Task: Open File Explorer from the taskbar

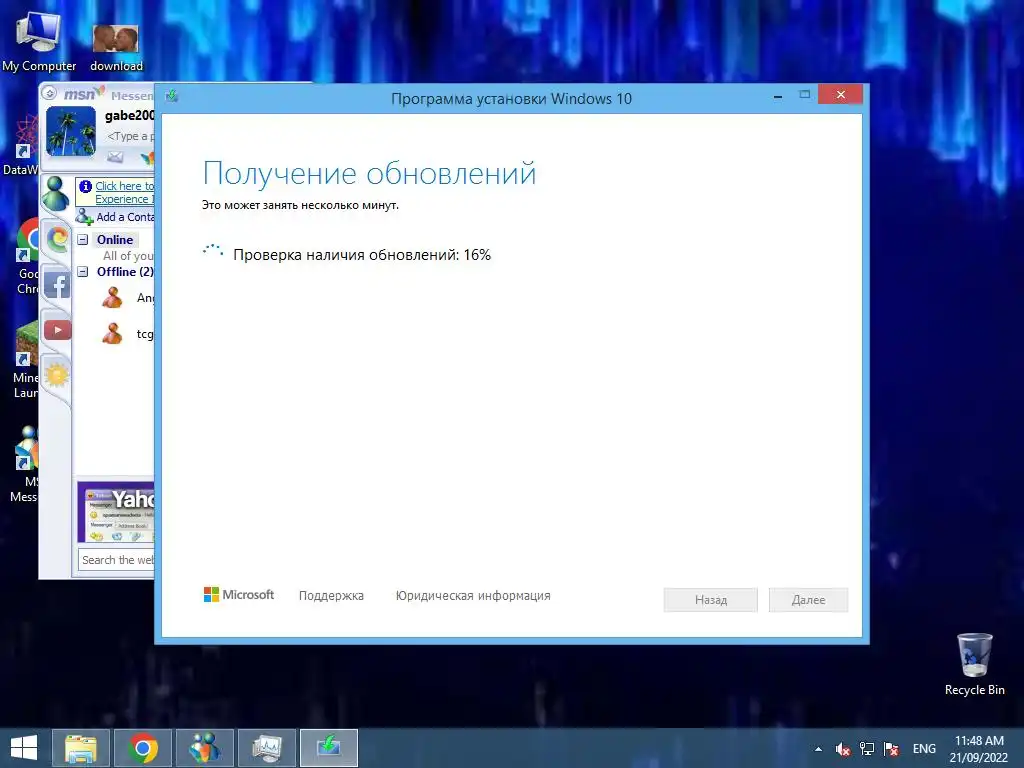Action: click(x=80, y=748)
